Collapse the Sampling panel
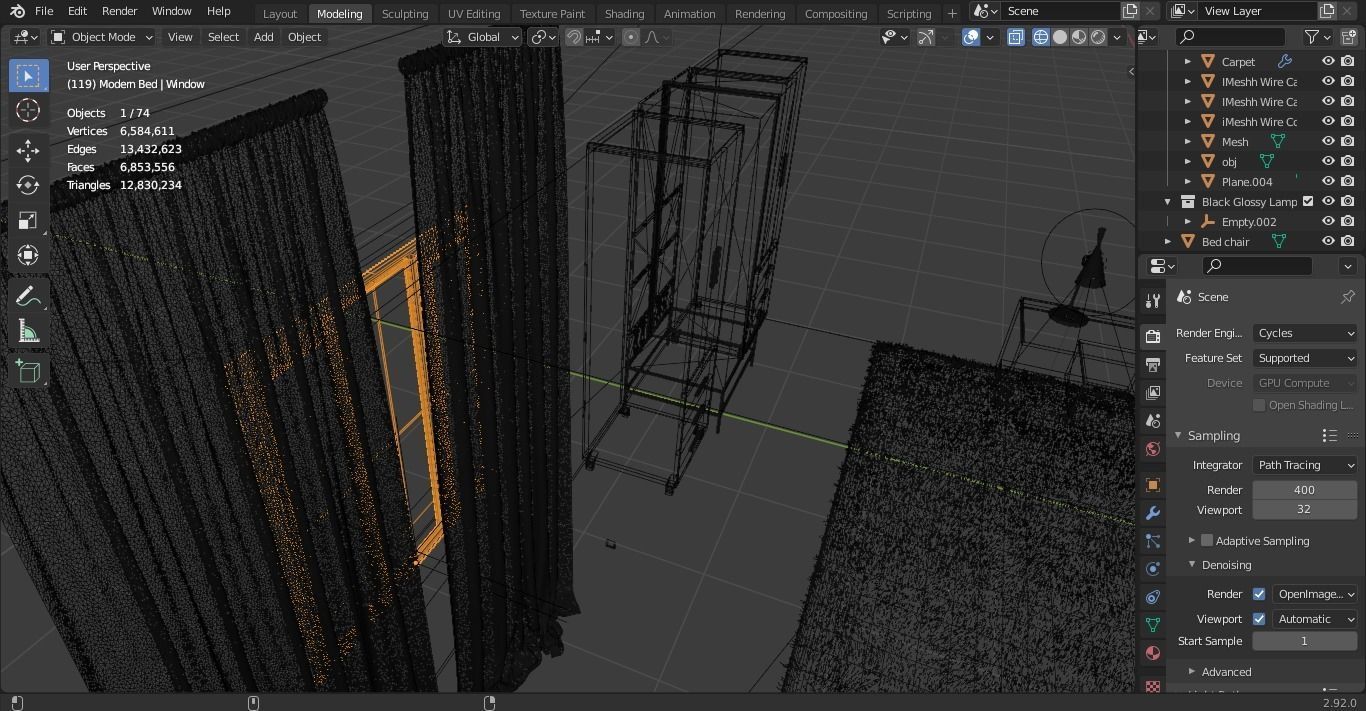Screen dimensions: 1366x711 pyautogui.click(x=1178, y=435)
